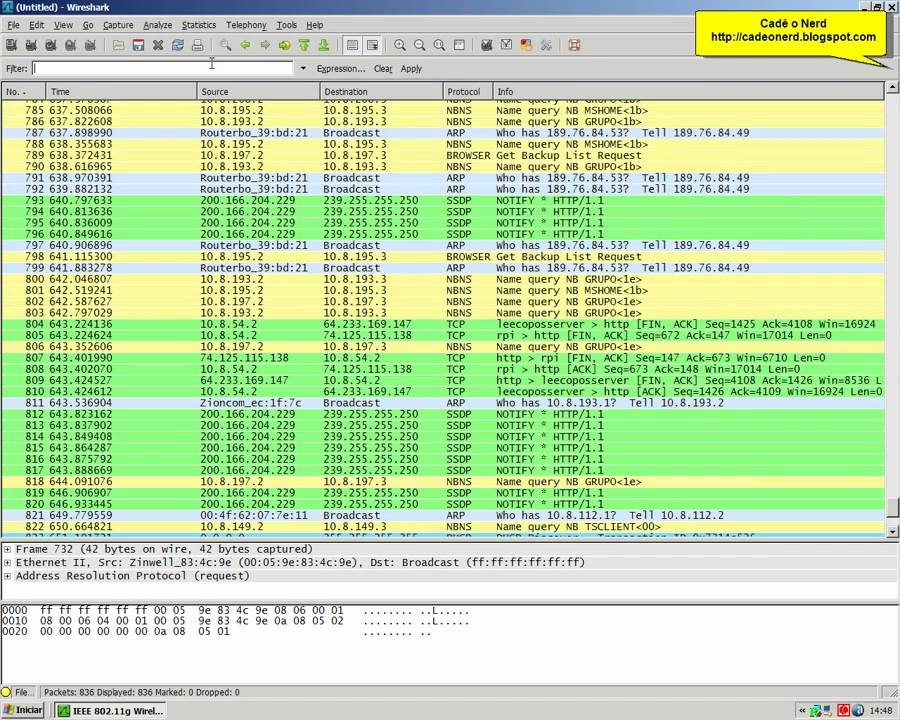Edit capture filters toolbar icon

coord(487,45)
